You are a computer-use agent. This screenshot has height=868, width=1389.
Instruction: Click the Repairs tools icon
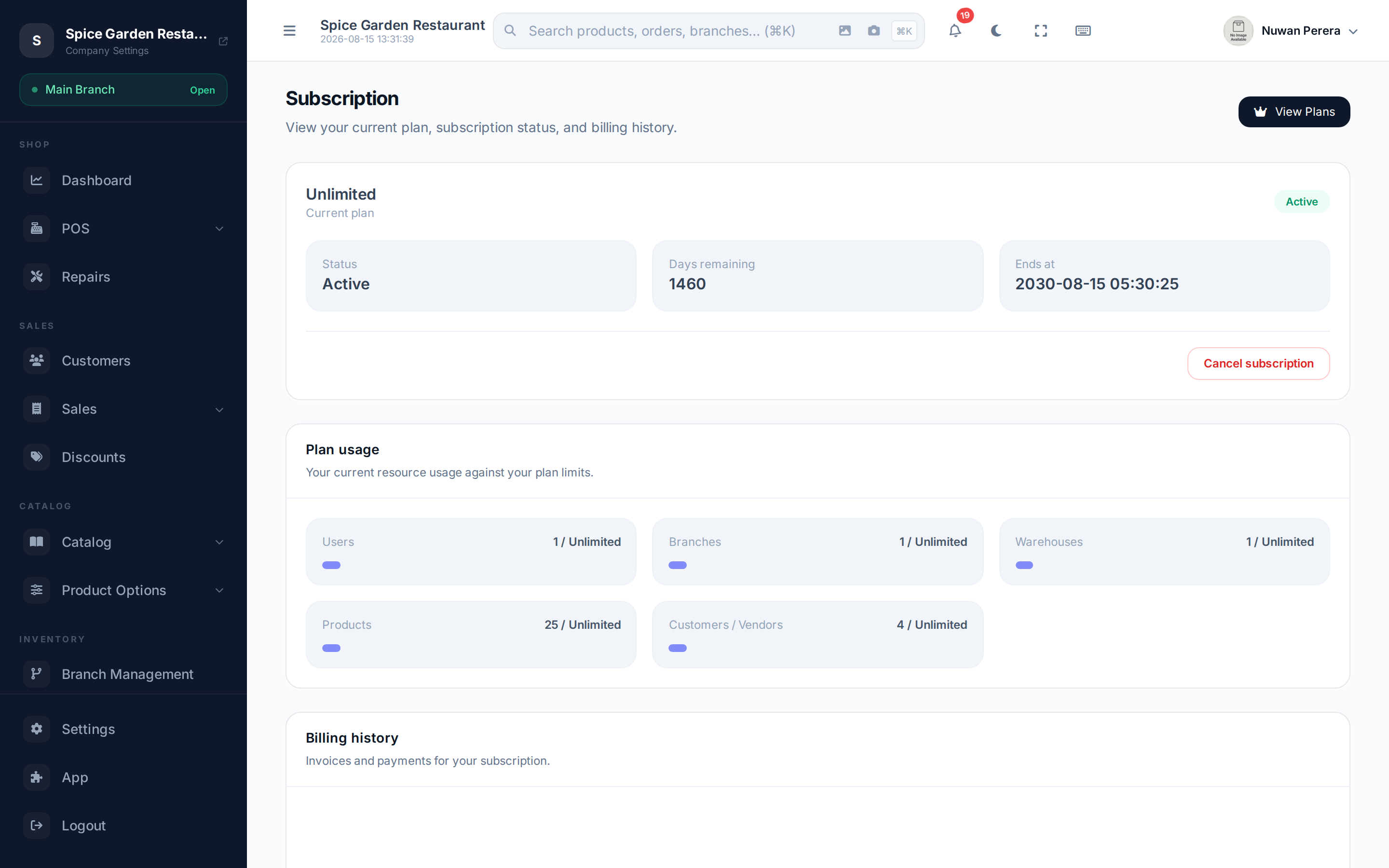(x=37, y=277)
